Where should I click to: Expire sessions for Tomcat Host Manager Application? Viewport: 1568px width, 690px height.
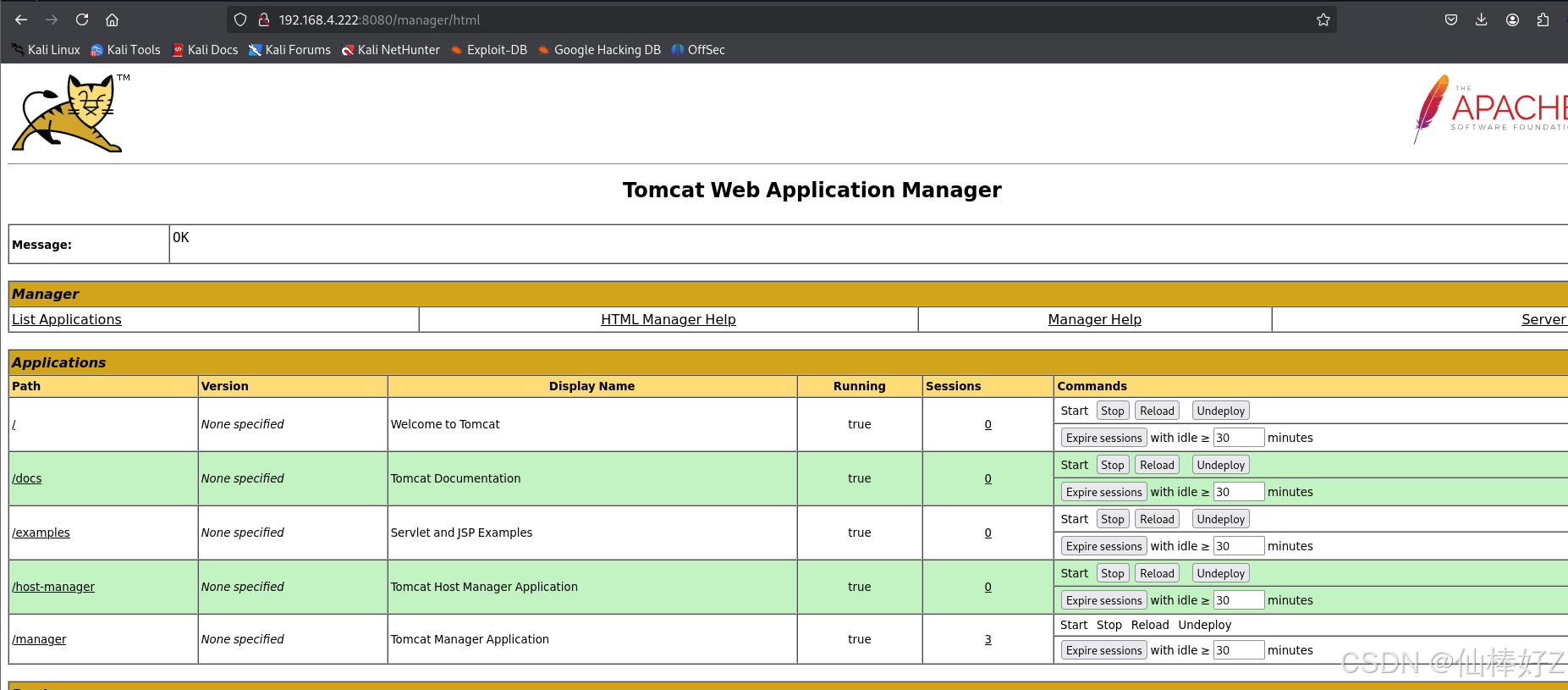click(x=1104, y=600)
